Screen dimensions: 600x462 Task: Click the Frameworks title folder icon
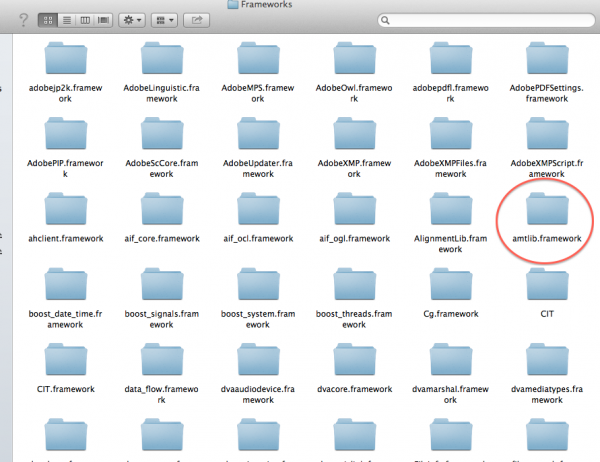pyautogui.click(x=233, y=4)
